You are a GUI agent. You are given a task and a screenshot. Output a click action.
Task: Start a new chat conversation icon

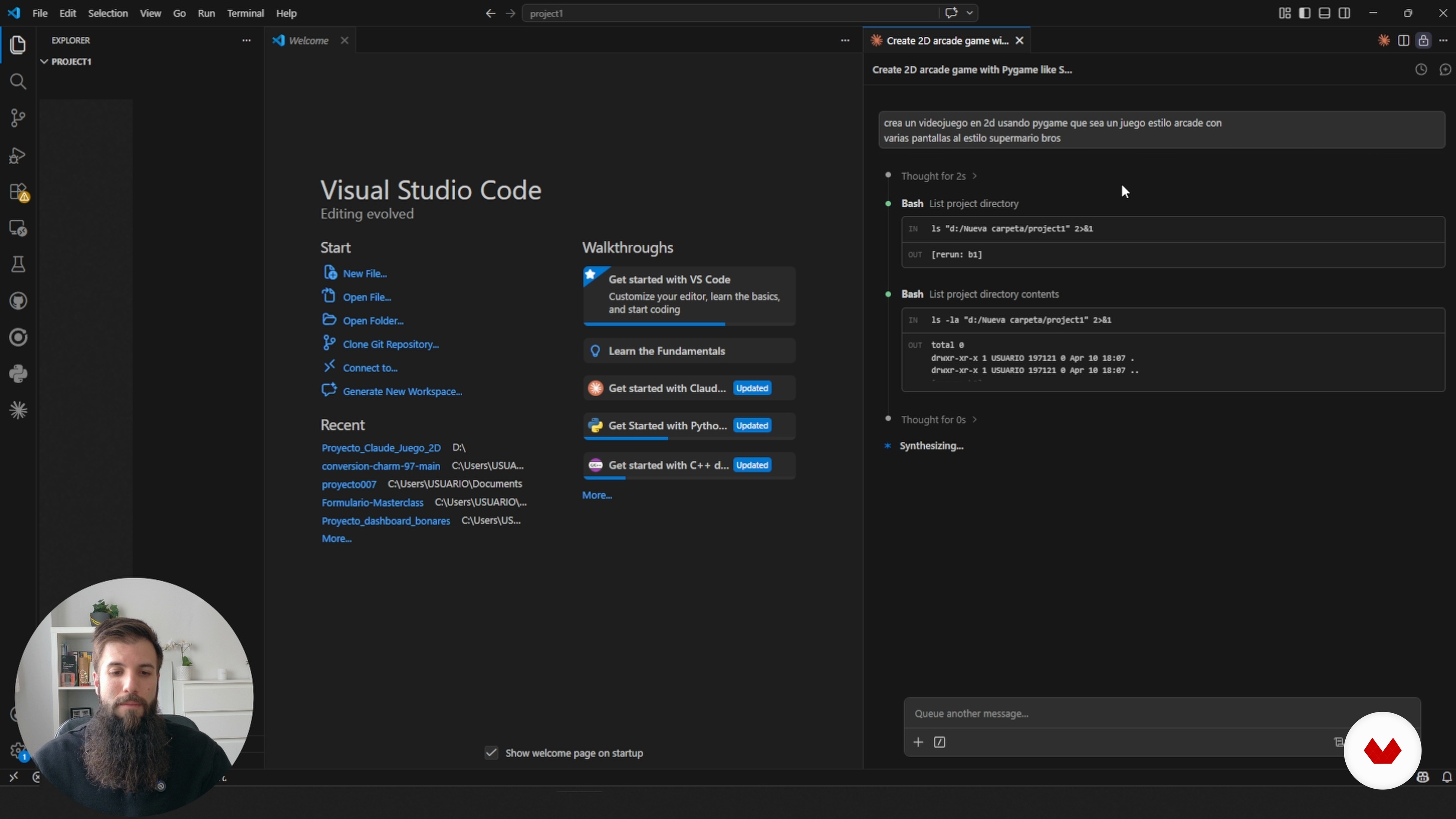[x=1445, y=69]
